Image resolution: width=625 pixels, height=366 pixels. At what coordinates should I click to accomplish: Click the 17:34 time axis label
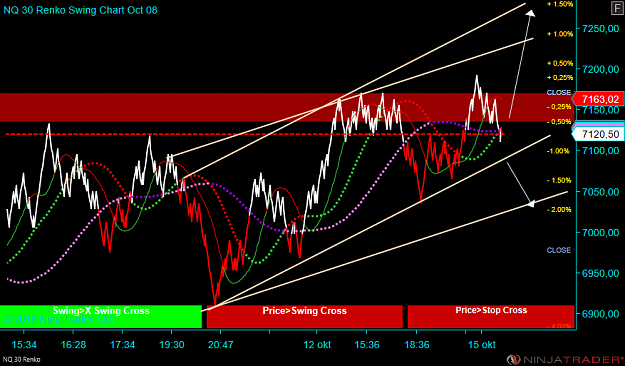122,344
